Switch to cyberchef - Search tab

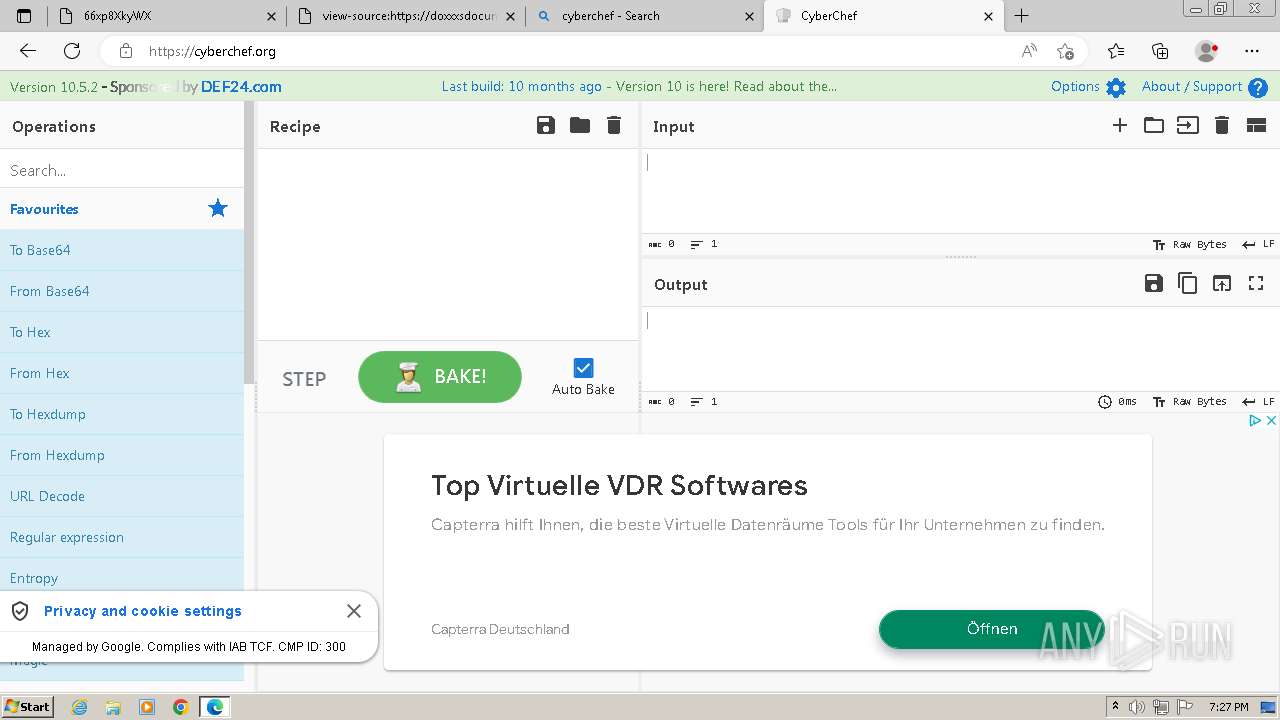tap(644, 16)
